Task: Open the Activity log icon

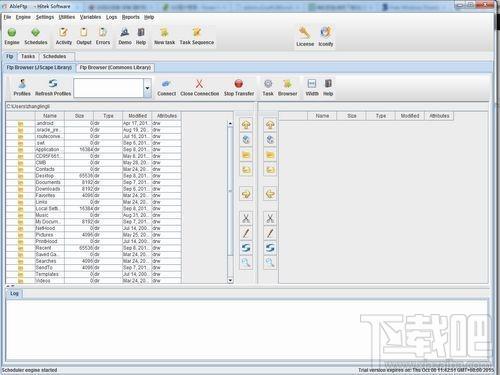Action: (63, 33)
